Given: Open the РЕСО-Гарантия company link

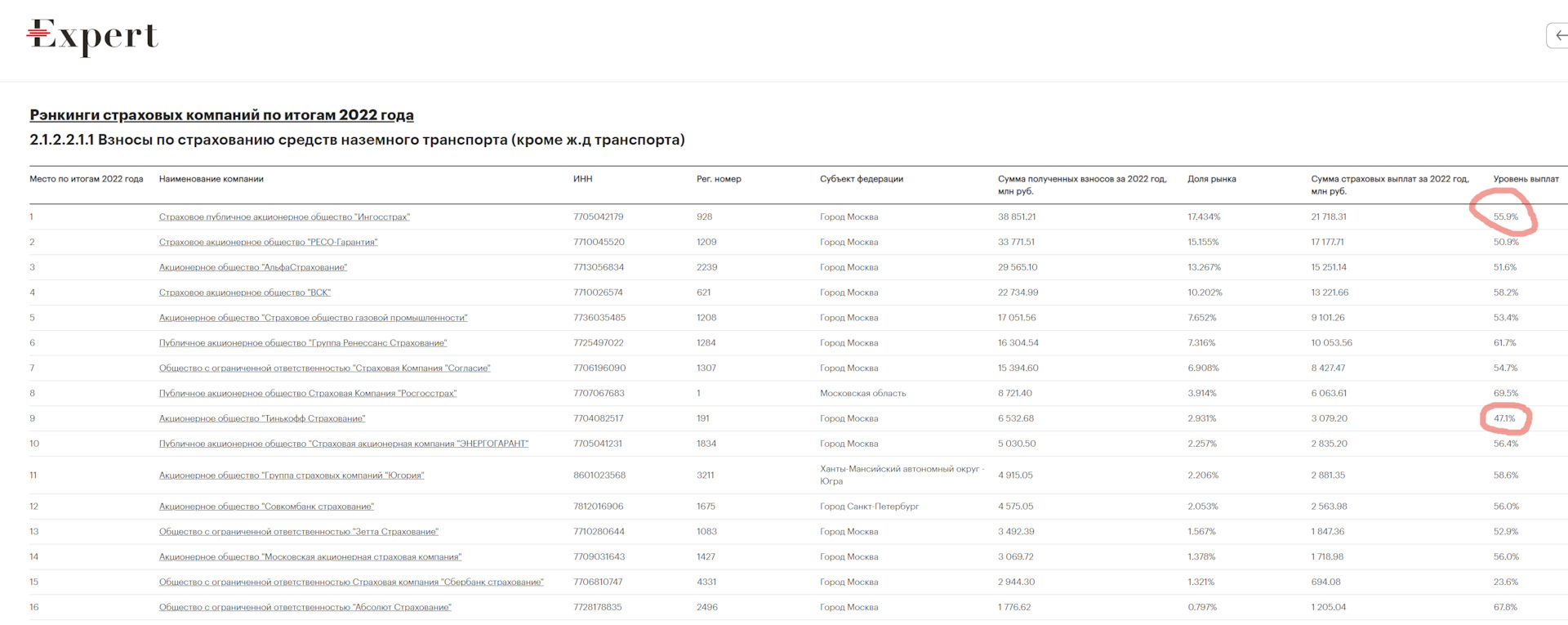Looking at the screenshot, I should click(x=268, y=243).
